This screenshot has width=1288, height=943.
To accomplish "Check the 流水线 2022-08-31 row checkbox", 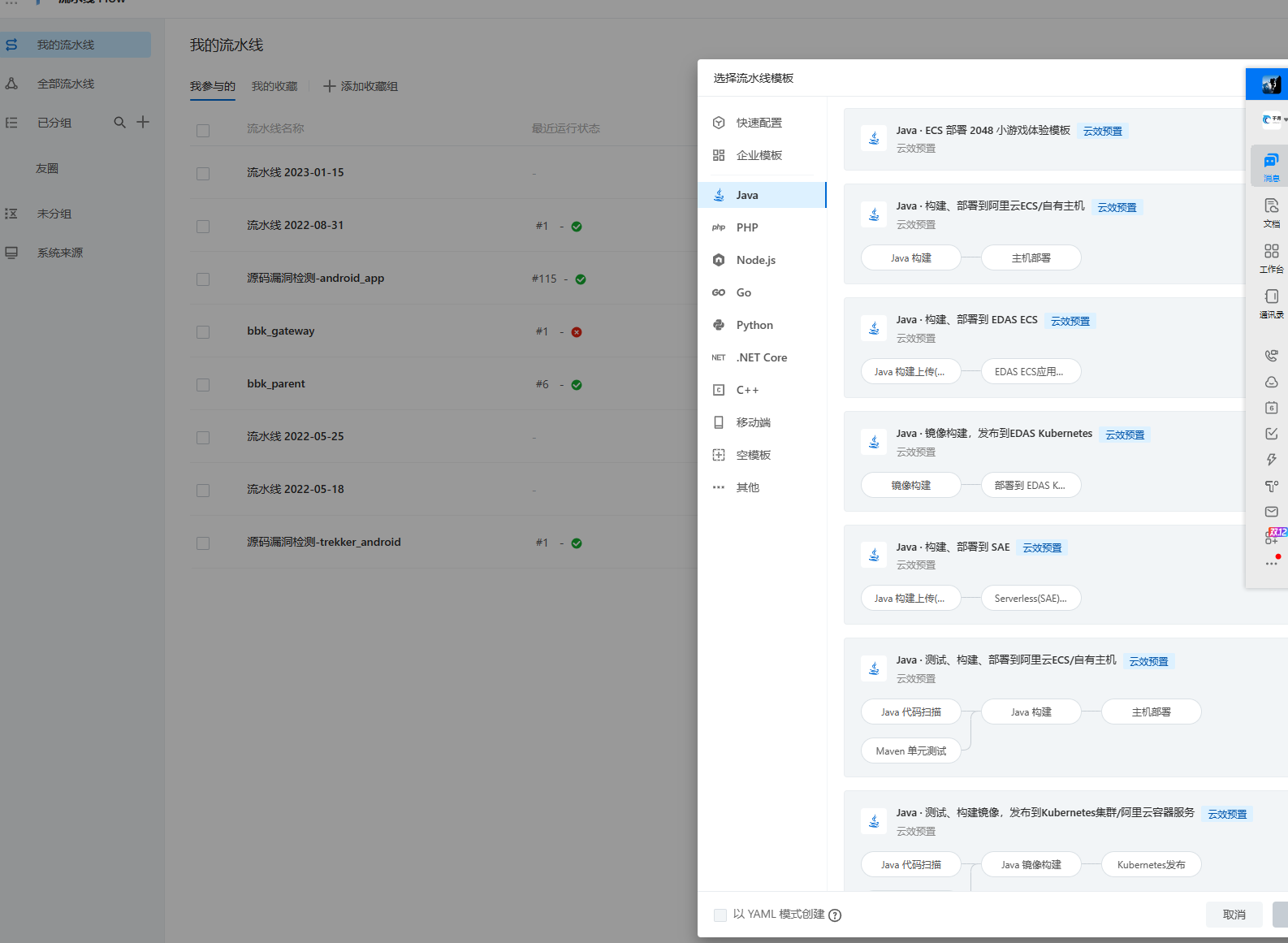I will (203, 227).
